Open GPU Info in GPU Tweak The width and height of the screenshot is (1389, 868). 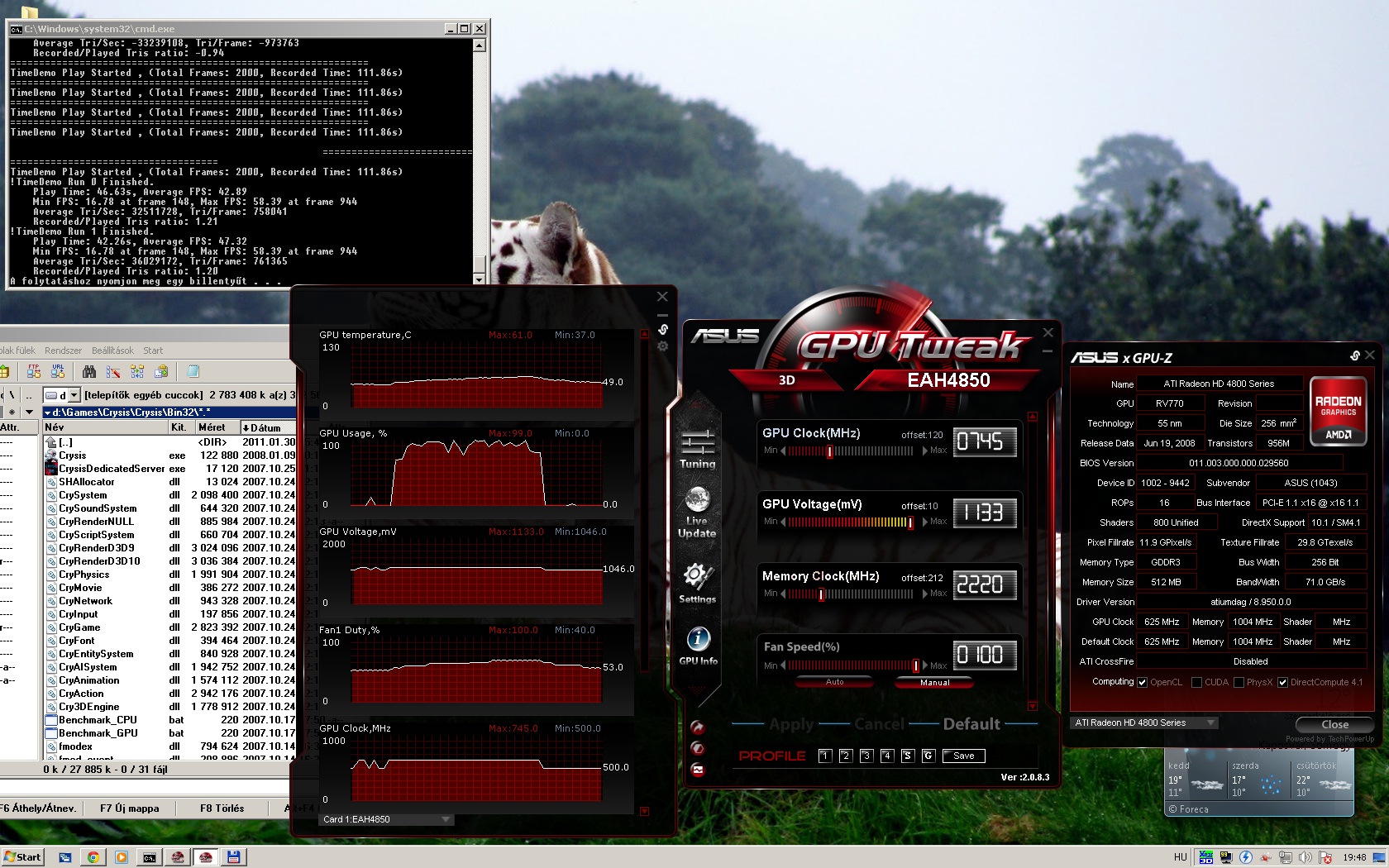pyautogui.click(x=698, y=646)
